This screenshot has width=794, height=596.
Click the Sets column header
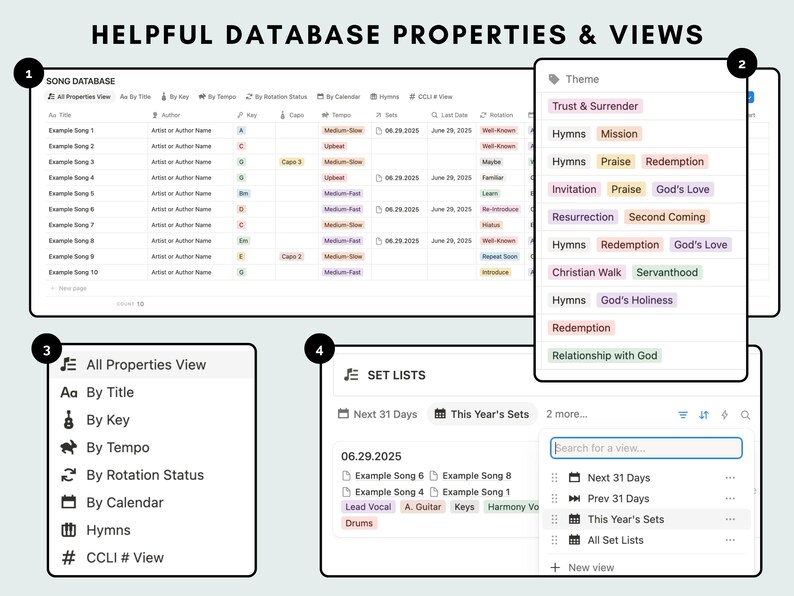[x=386, y=115]
